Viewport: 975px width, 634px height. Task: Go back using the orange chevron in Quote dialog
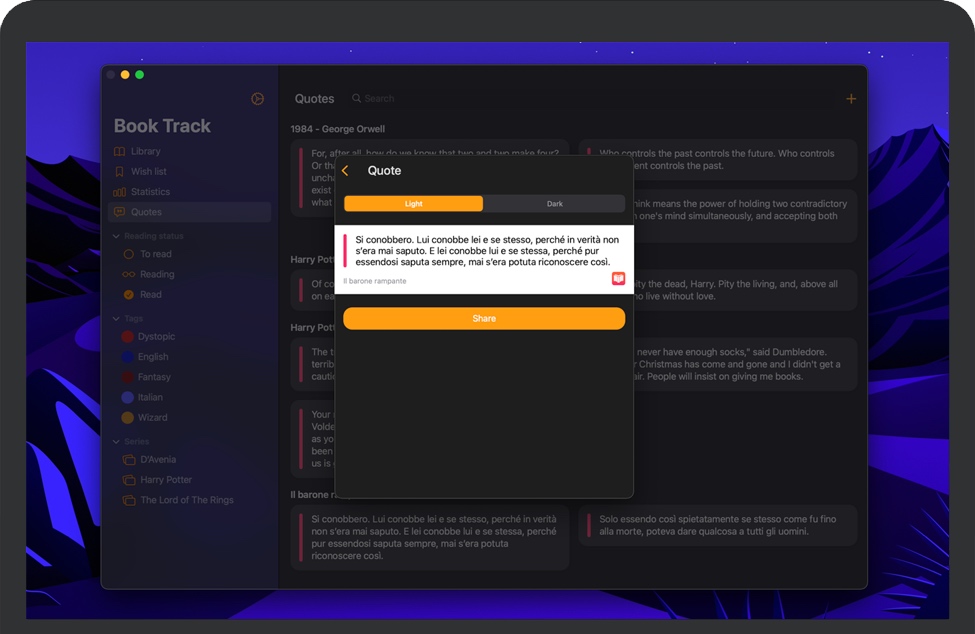[x=345, y=170]
